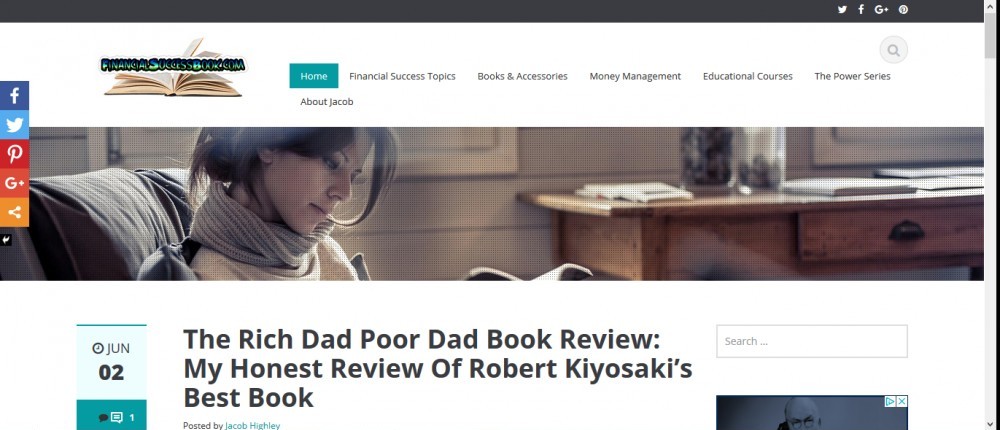Image resolution: width=1000 pixels, height=430 pixels.
Task: Open the Books & Accessories menu
Action: [522, 76]
